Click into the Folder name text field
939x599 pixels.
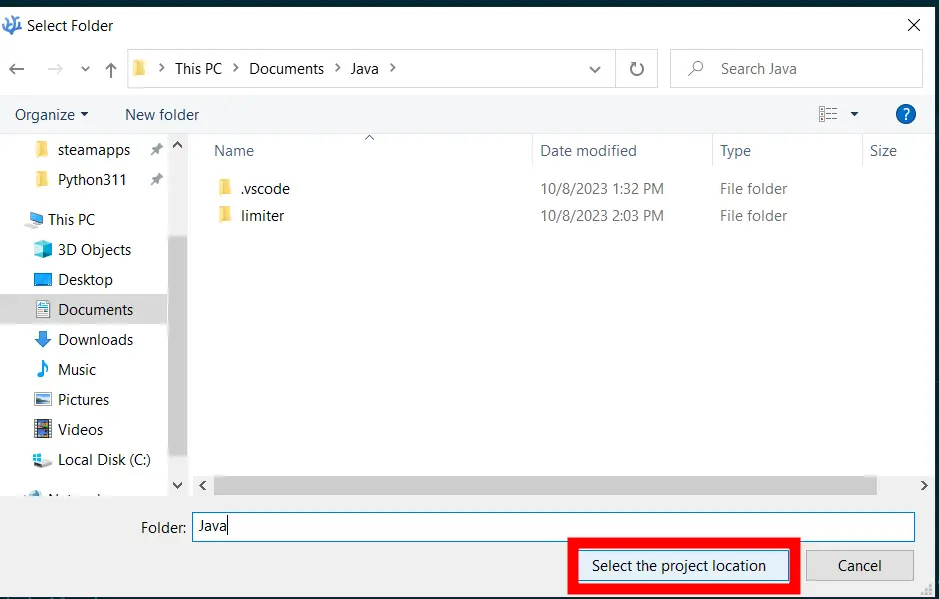[x=552, y=527]
